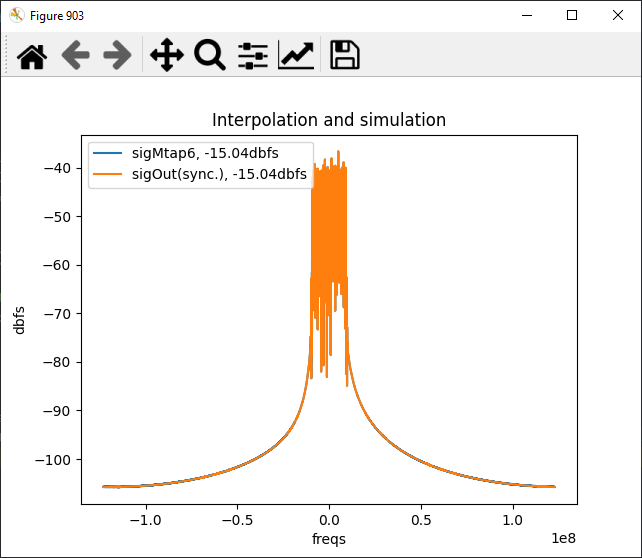Click the plot title Interpolation and simulation
Screen dimensions: 642x558
(329, 120)
